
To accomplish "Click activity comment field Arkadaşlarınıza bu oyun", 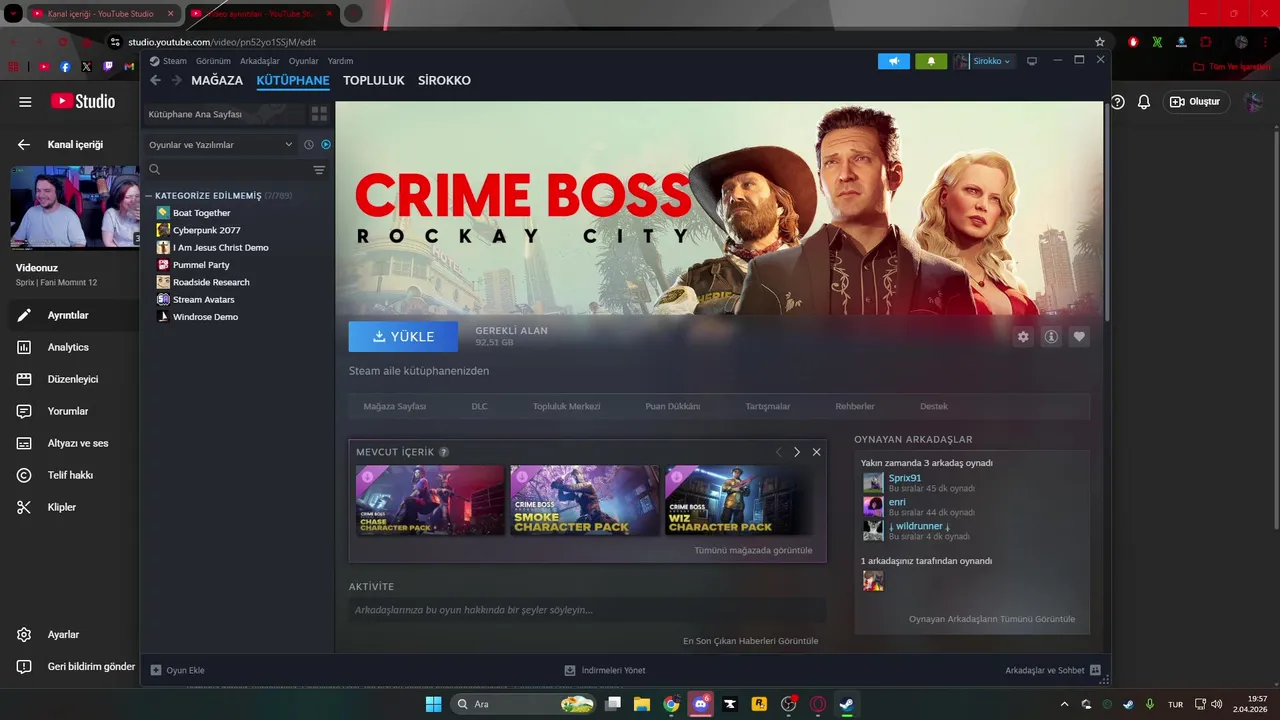I will 588,610.
